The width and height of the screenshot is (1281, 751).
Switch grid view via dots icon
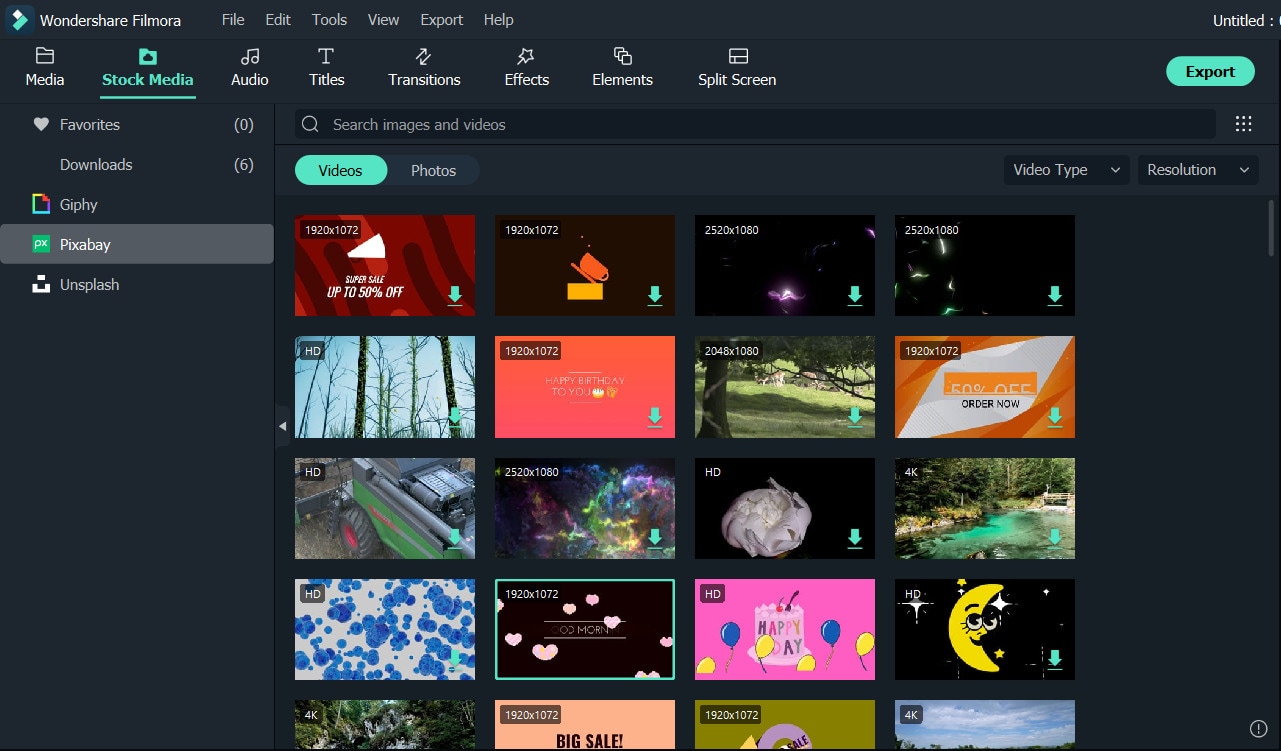coord(1243,124)
